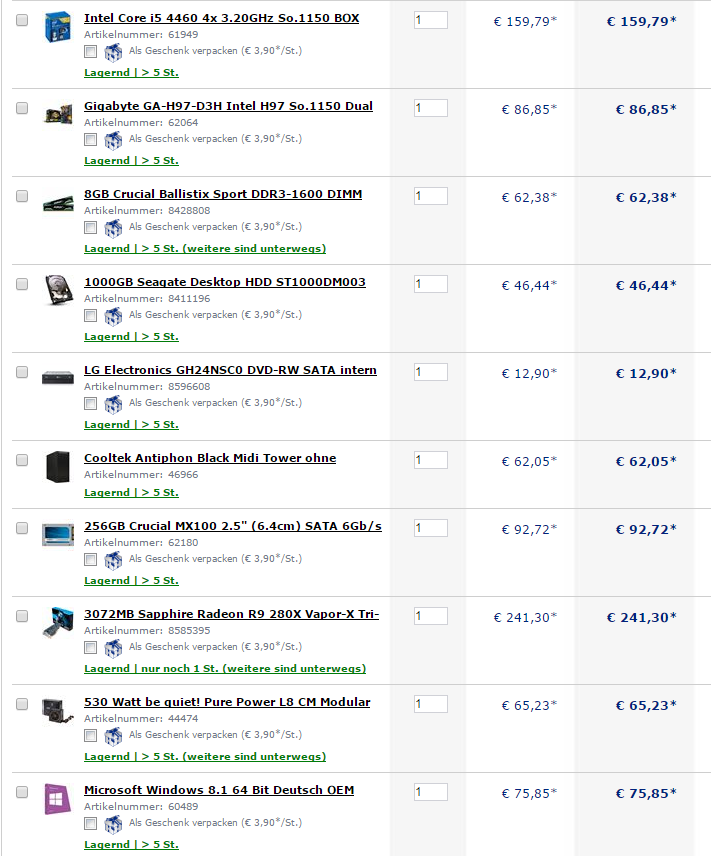Image resolution: width=711 pixels, height=856 pixels.
Task: Click the Sapphire Radeon graphics card image
Action: pos(57,622)
